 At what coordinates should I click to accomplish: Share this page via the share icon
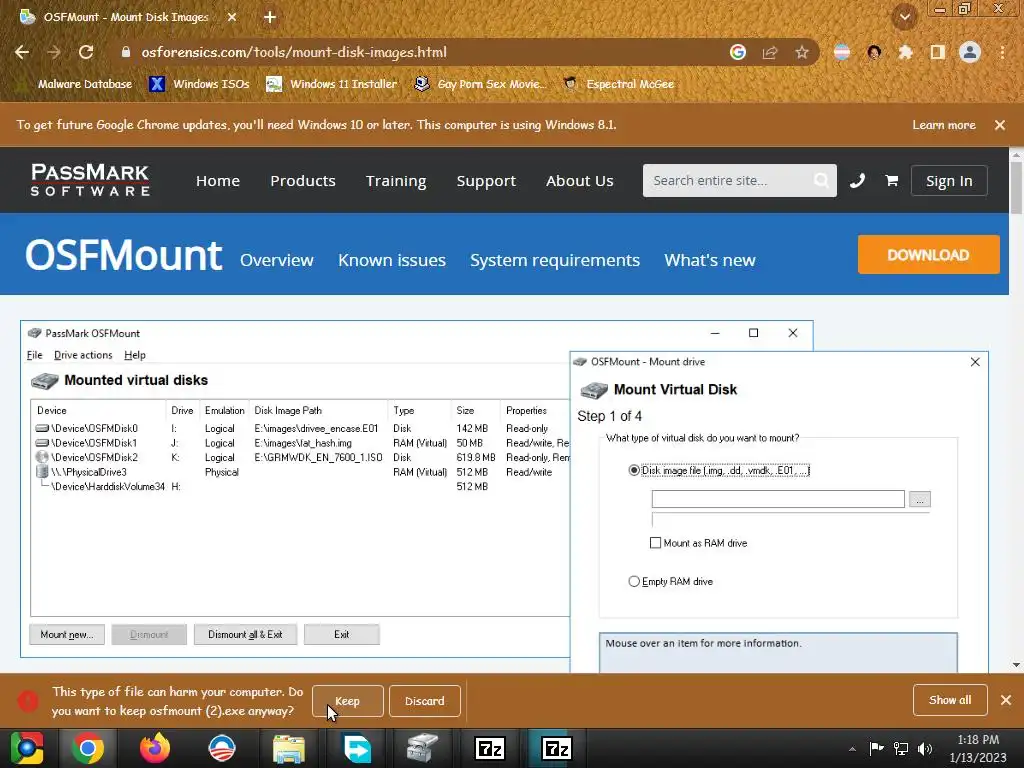click(x=770, y=52)
